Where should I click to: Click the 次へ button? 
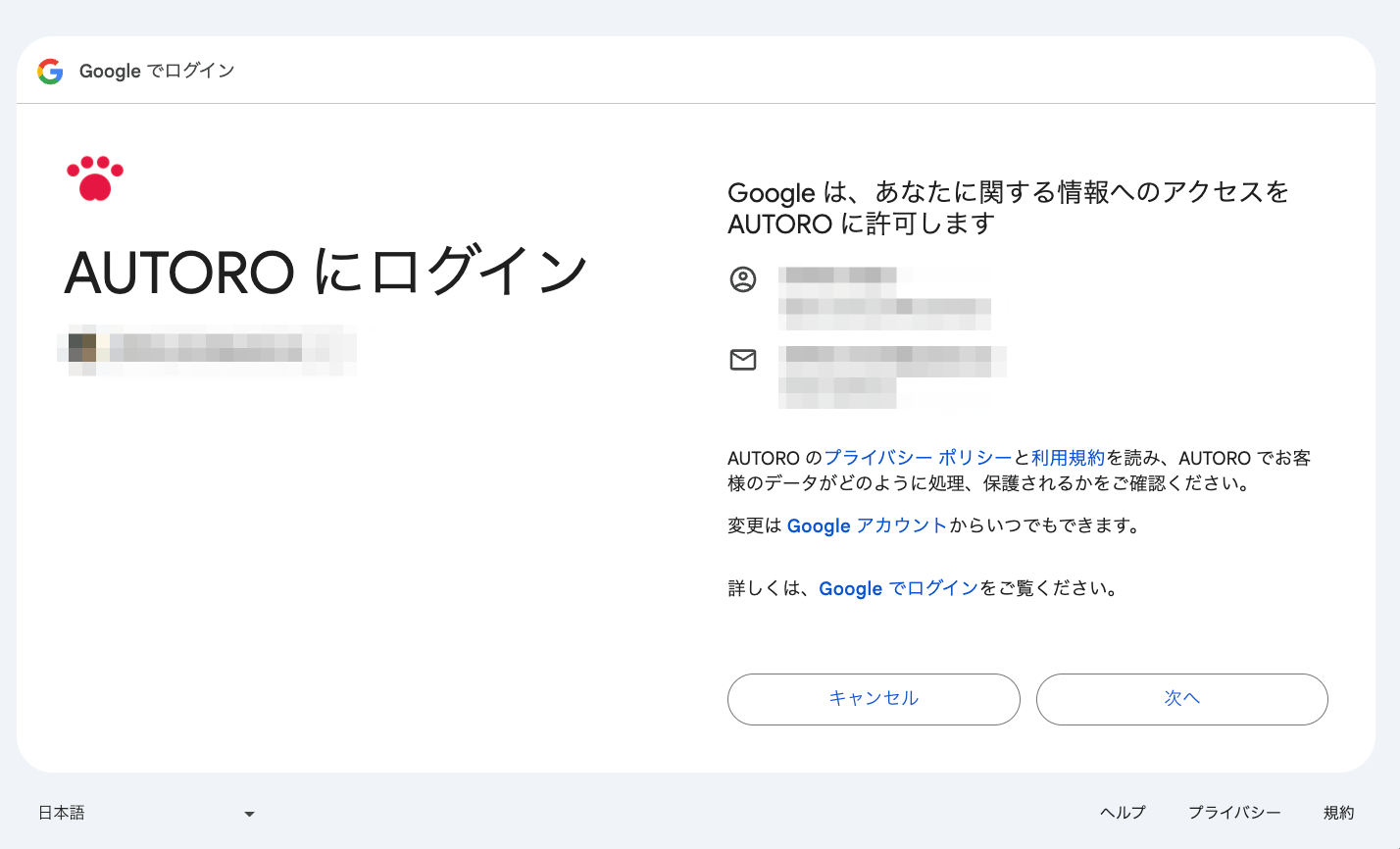(1181, 699)
